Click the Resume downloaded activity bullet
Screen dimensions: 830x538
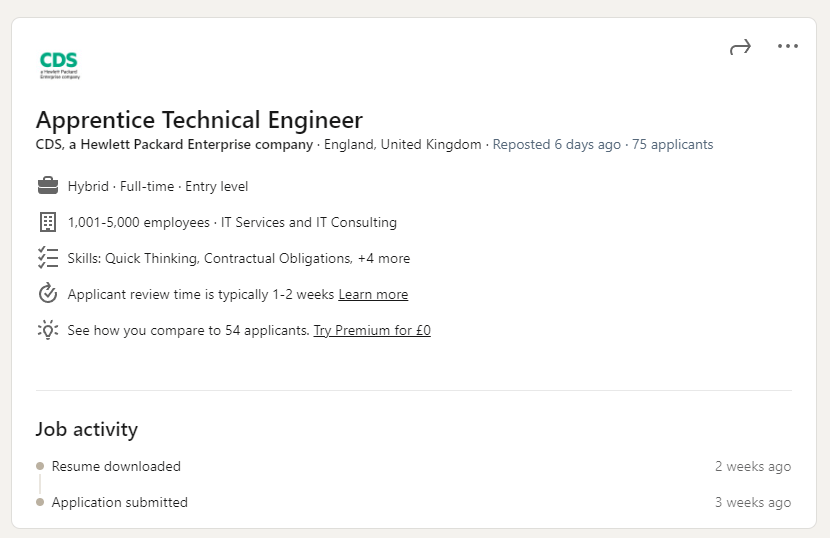[x=40, y=466]
